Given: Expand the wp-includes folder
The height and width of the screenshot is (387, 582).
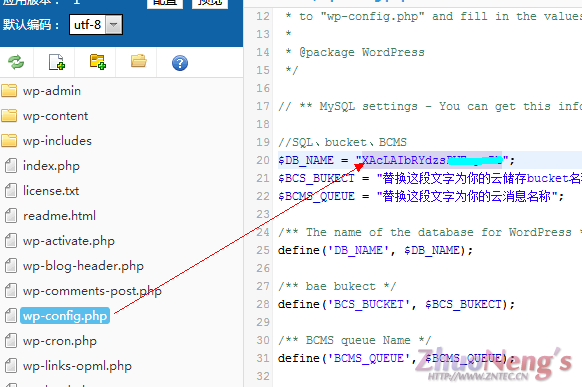Looking at the screenshot, I should point(57,141).
